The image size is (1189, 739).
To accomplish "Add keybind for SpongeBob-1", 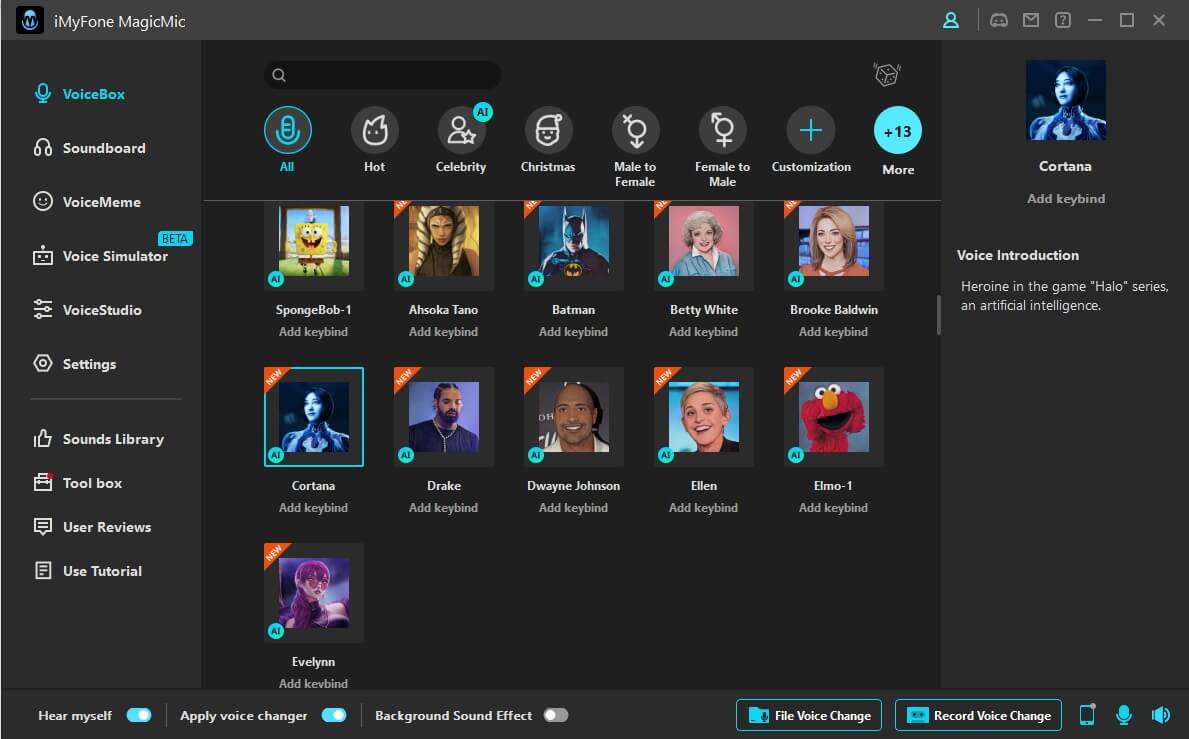I will coord(313,332).
